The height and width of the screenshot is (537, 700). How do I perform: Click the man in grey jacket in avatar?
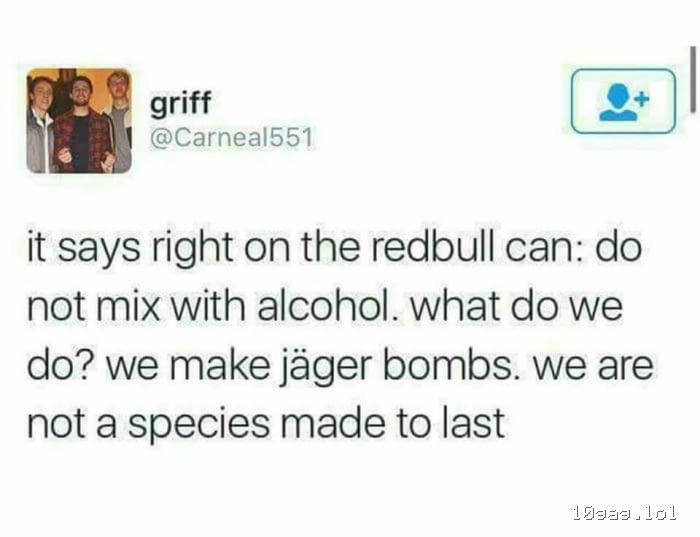point(41,126)
